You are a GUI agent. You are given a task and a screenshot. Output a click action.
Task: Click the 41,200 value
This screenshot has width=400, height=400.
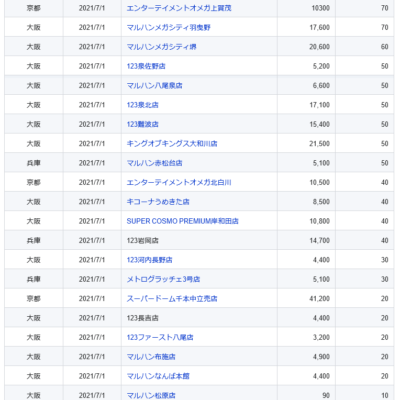coord(320,298)
